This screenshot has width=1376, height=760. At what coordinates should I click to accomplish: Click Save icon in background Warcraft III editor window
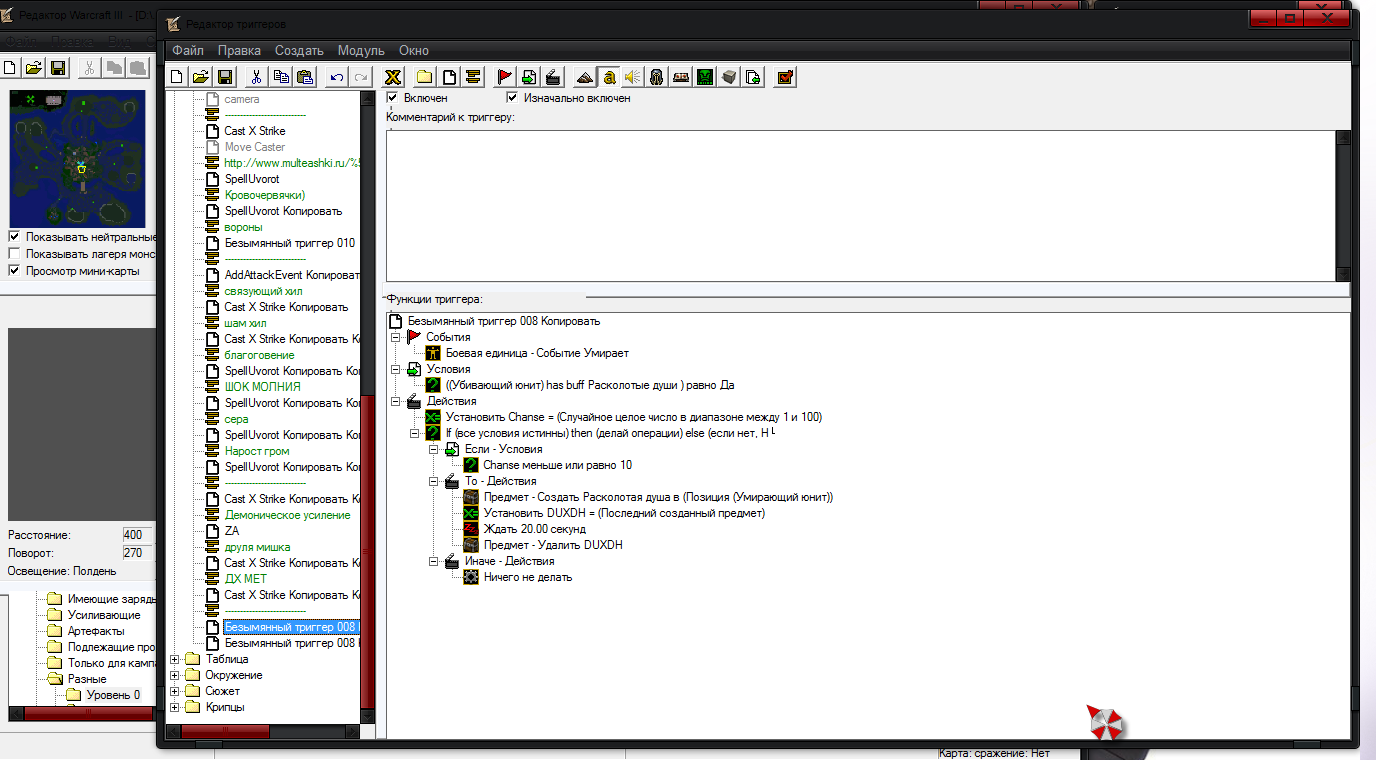[x=58, y=68]
